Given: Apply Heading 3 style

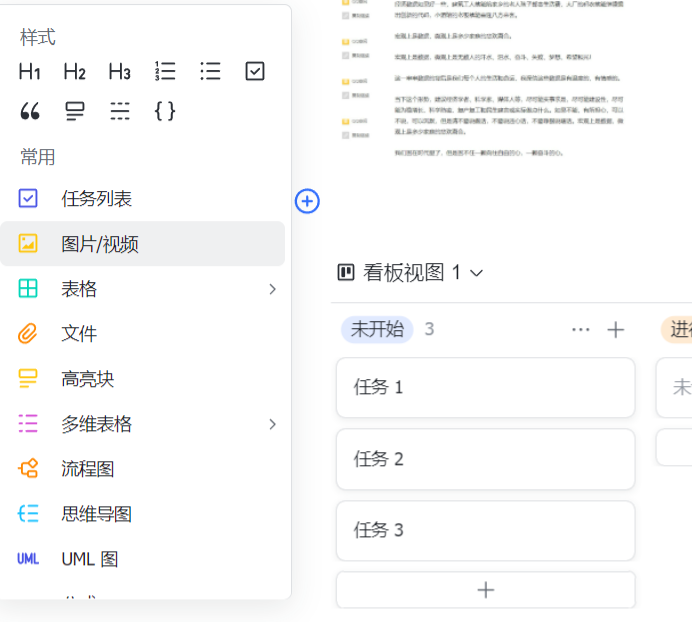Looking at the screenshot, I should [120, 71].
